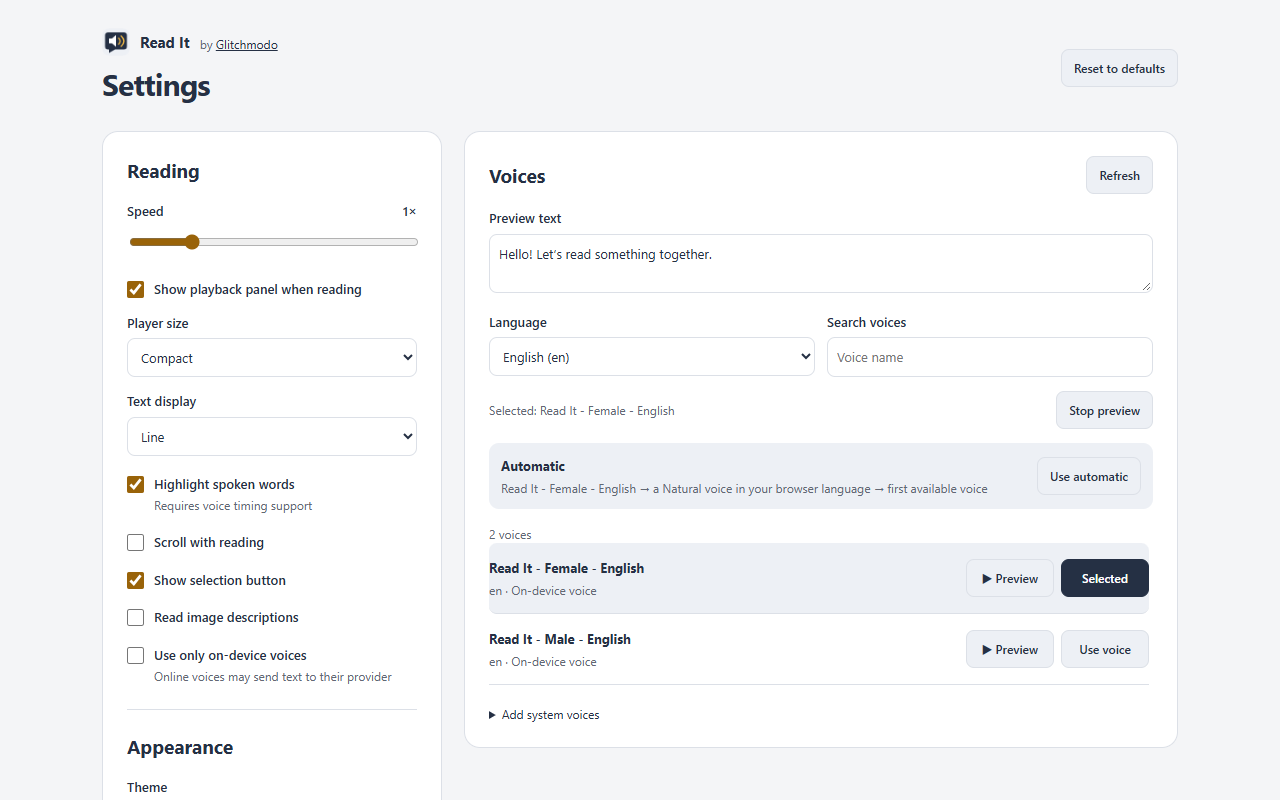
Task: Click the 'Appearance' section heading
Action: tap(180, 748)
